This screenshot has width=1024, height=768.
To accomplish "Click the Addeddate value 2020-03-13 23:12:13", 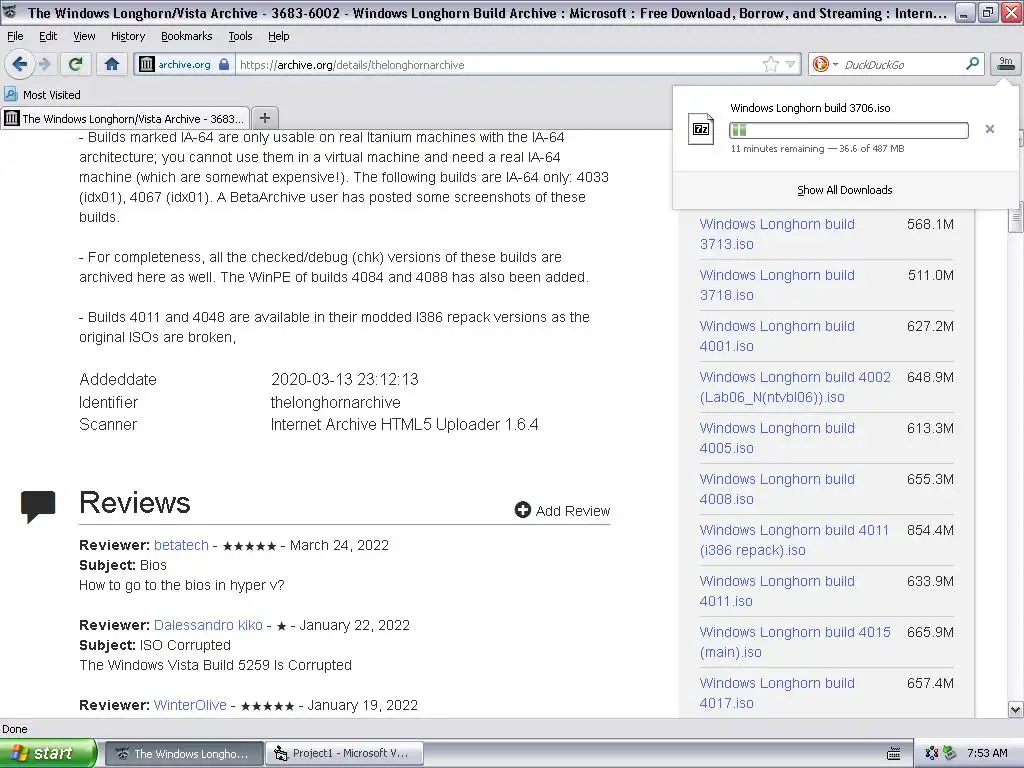I will pyautogui.click(x=345, y=379).
